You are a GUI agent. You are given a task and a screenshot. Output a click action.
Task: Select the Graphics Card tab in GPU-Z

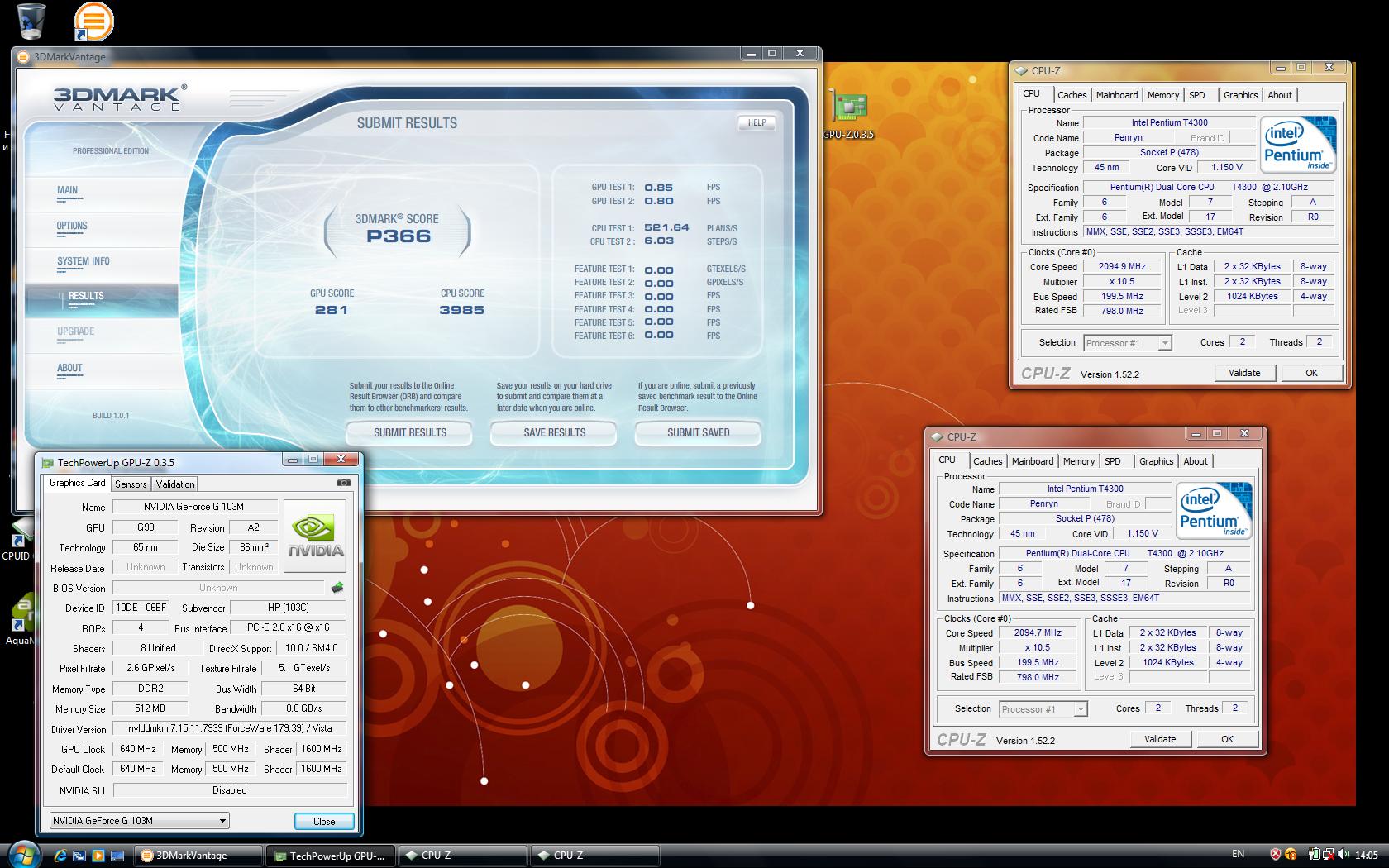point(78,483)
